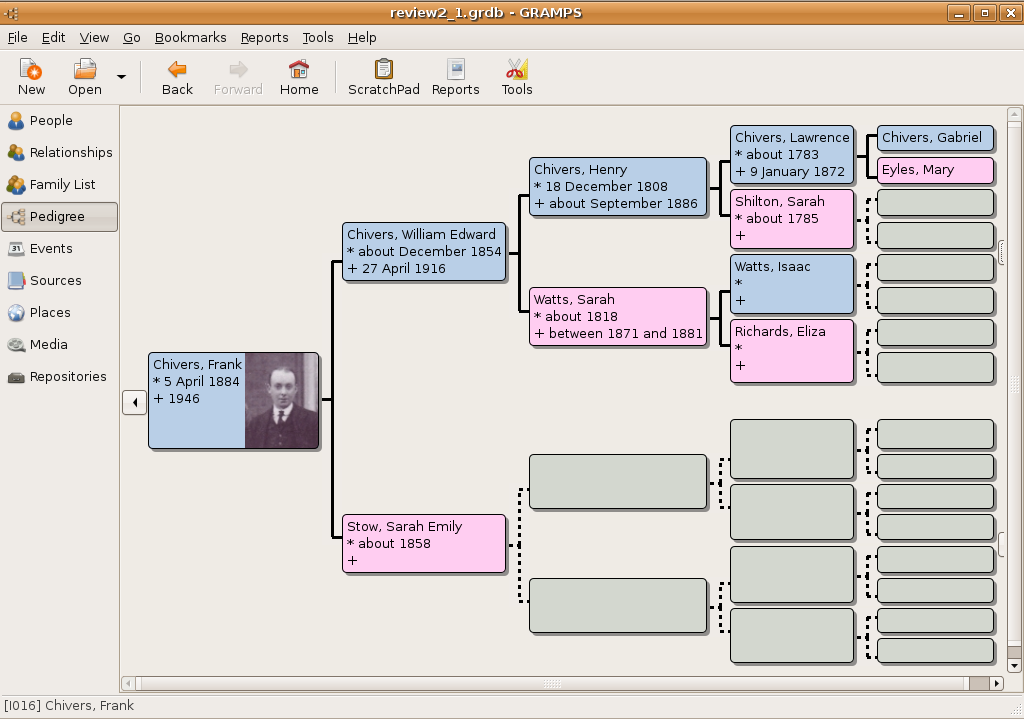This screenshot has height=719, width=1024.
Task: Open the Reports menu in menu bar
Action: coord(264,37)
